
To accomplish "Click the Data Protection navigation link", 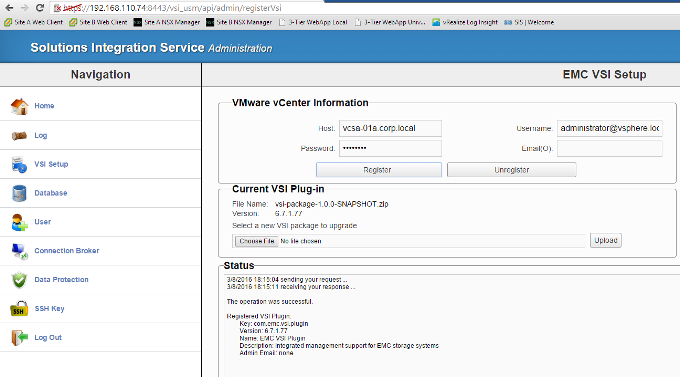I will 62,280.
